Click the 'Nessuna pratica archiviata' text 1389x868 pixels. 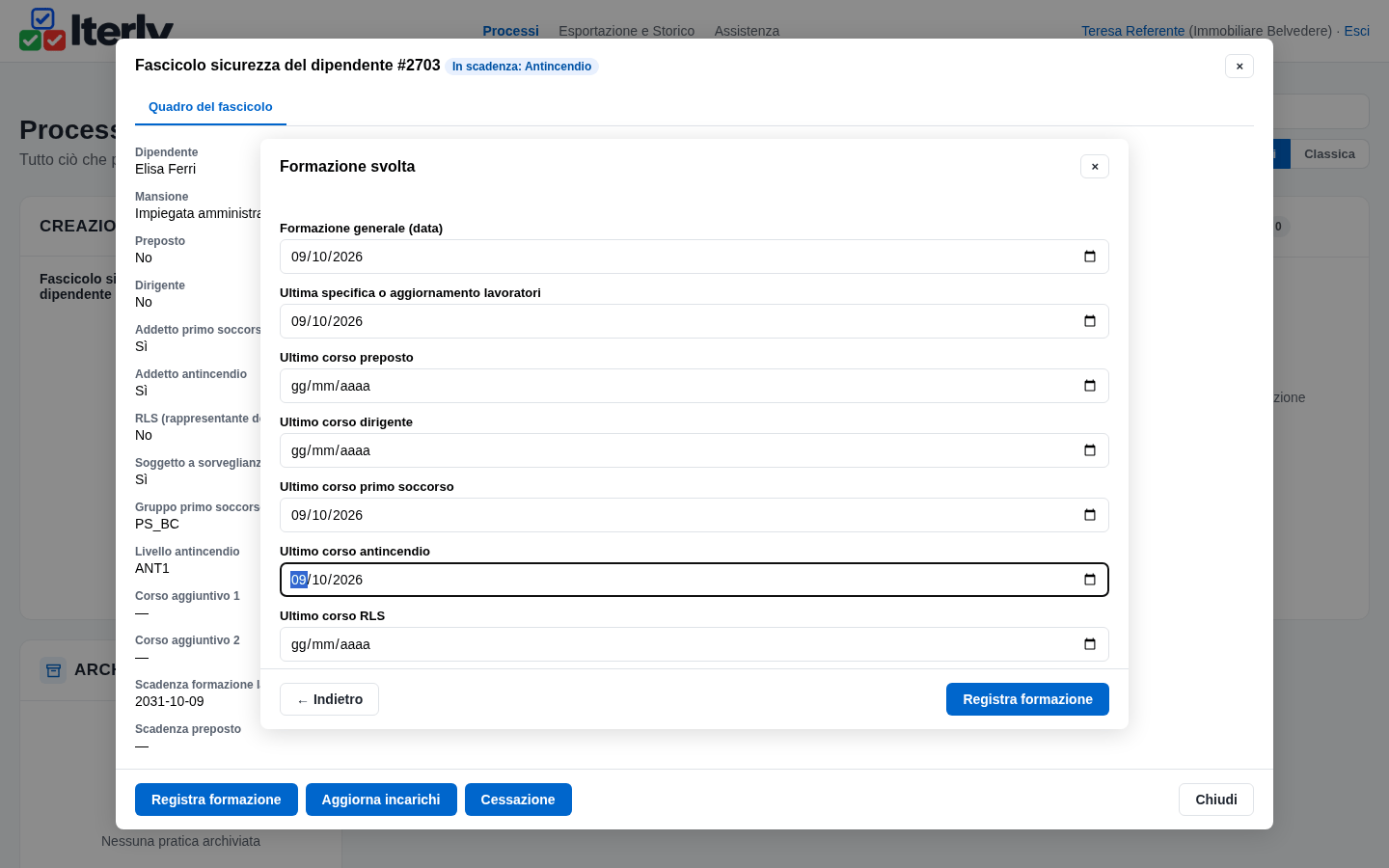[x=180, y=841]
